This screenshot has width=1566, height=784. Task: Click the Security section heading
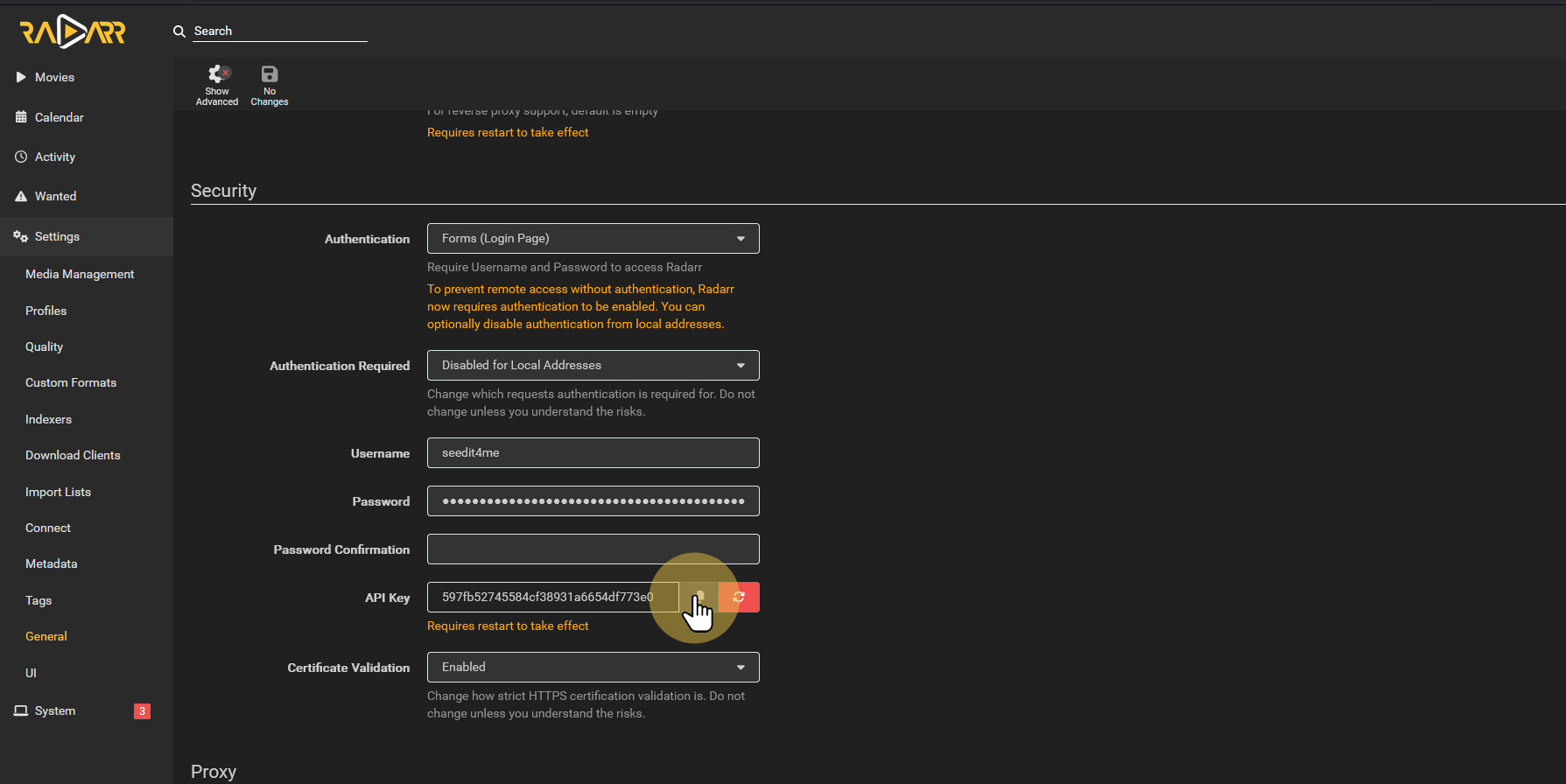point(224,191)
